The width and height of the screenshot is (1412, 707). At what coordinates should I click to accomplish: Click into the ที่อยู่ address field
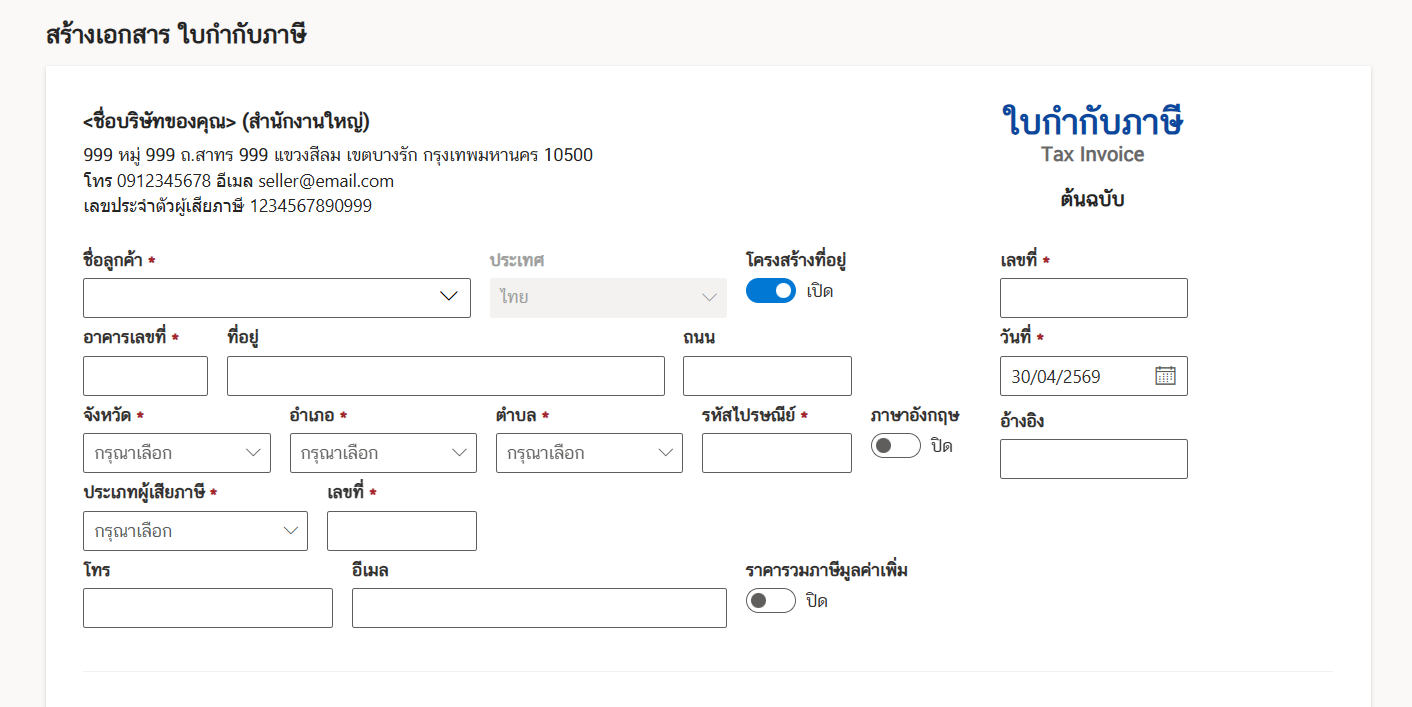click(445, 376)
